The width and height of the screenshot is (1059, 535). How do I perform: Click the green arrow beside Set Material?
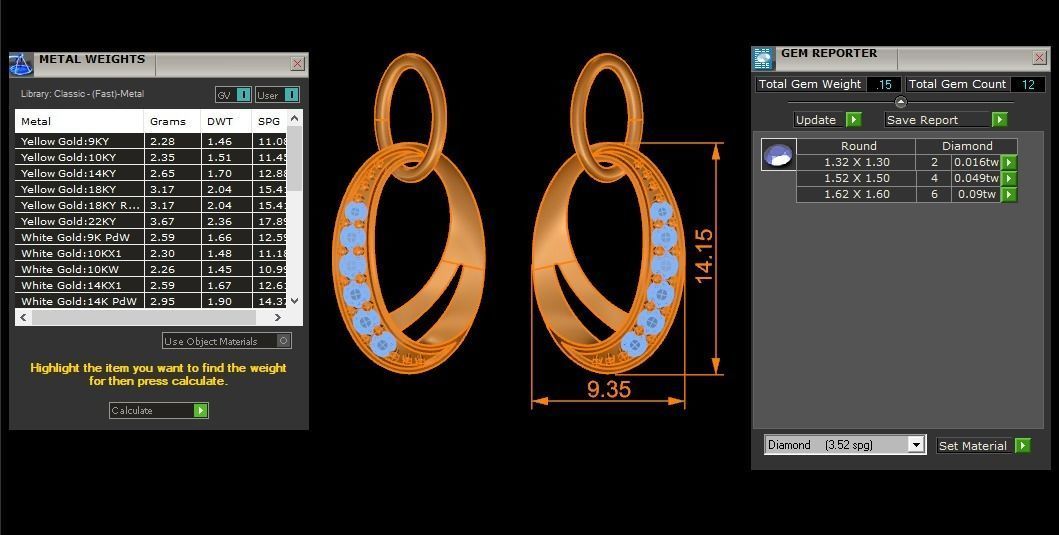point(1023,446)
